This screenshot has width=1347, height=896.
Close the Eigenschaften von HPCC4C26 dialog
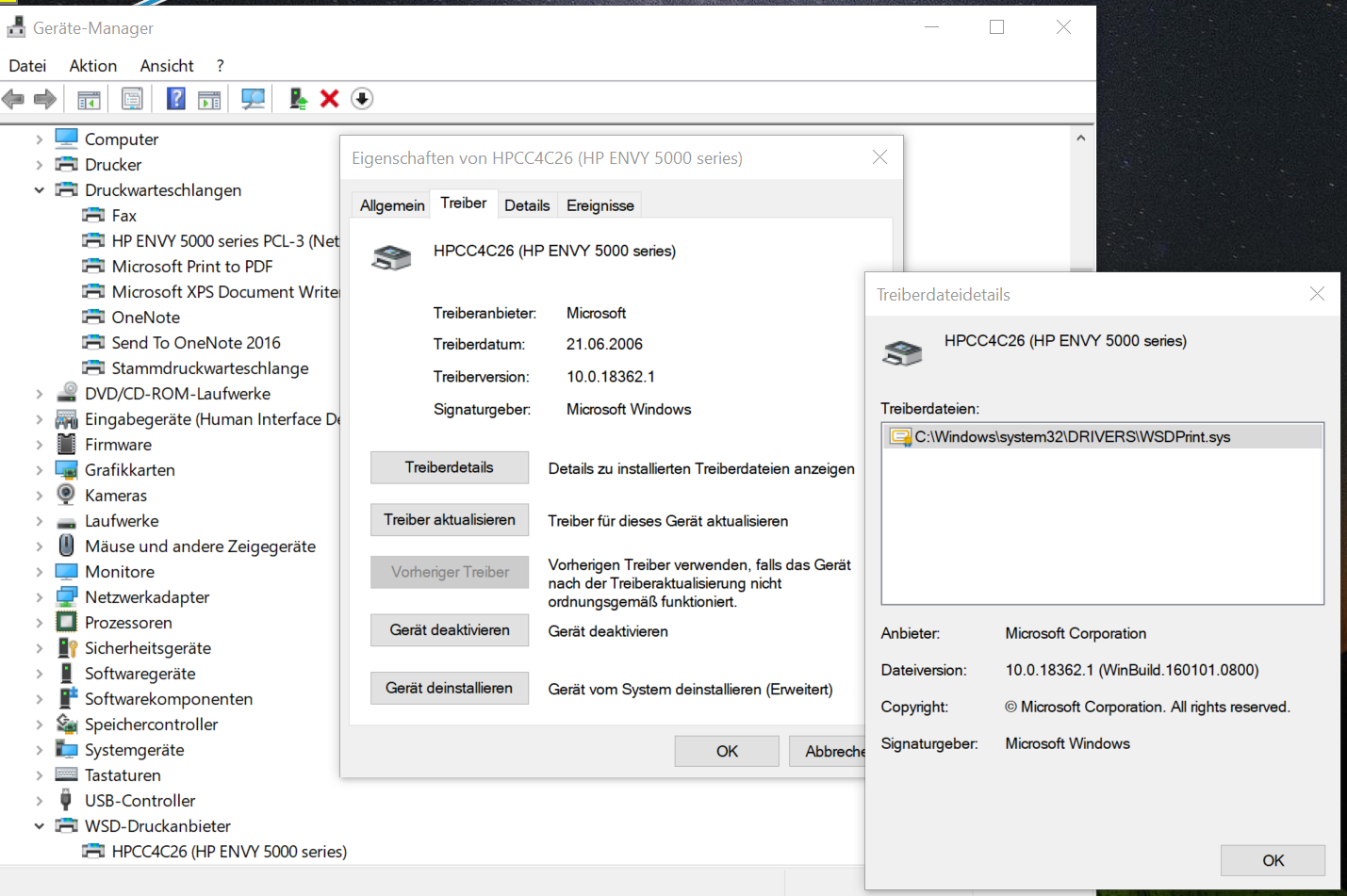(879, 157)
